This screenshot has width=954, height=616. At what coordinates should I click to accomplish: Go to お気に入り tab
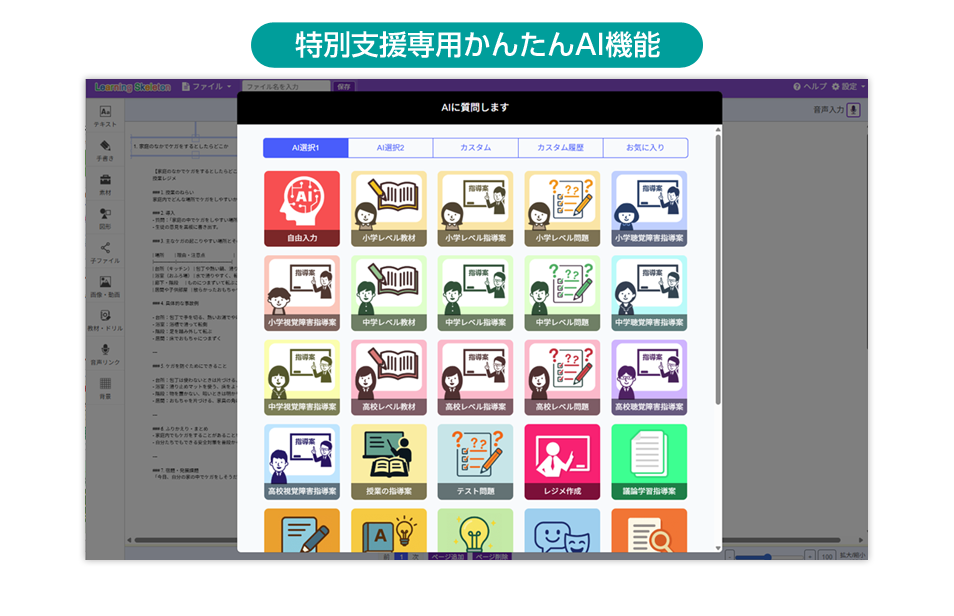645,148
